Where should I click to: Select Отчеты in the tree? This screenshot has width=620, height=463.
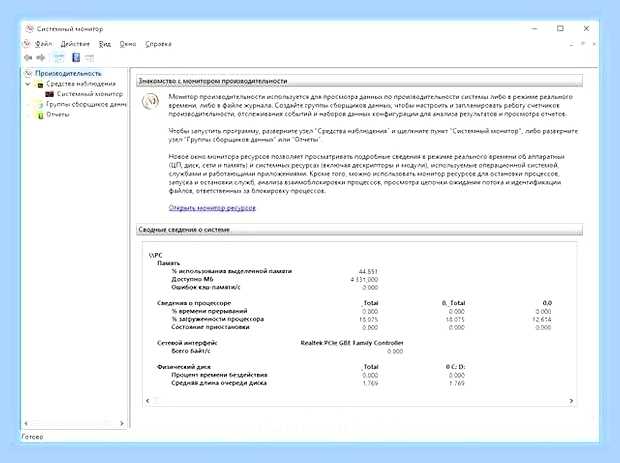(x=58, y=115)
